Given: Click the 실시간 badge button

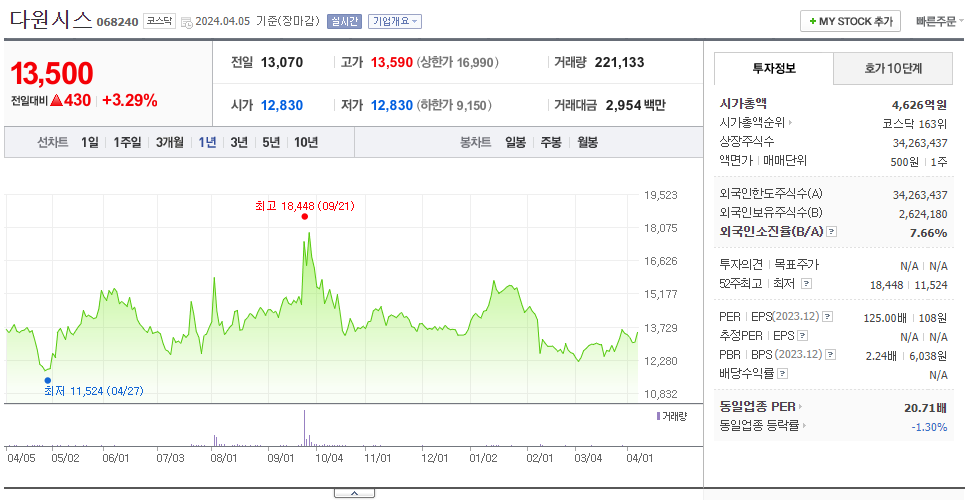Looking at the screenshot, I should [x=344, y=21].
